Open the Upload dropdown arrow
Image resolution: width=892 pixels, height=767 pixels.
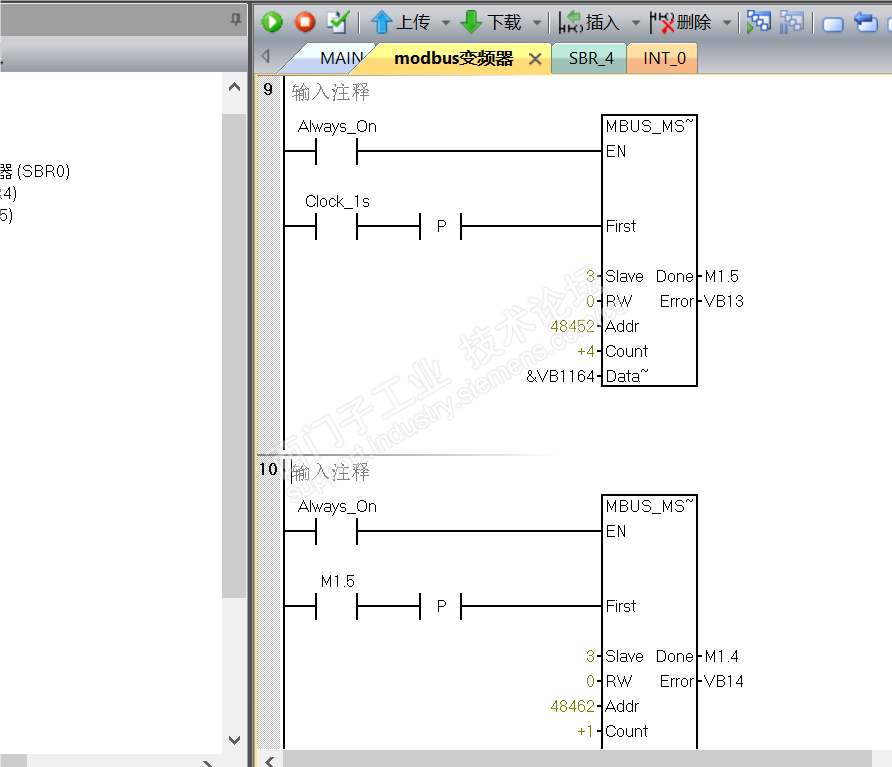tap(446, 23)
